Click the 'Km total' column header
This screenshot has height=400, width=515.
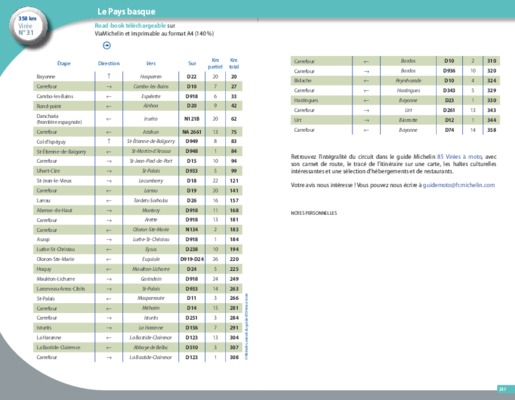234,63
